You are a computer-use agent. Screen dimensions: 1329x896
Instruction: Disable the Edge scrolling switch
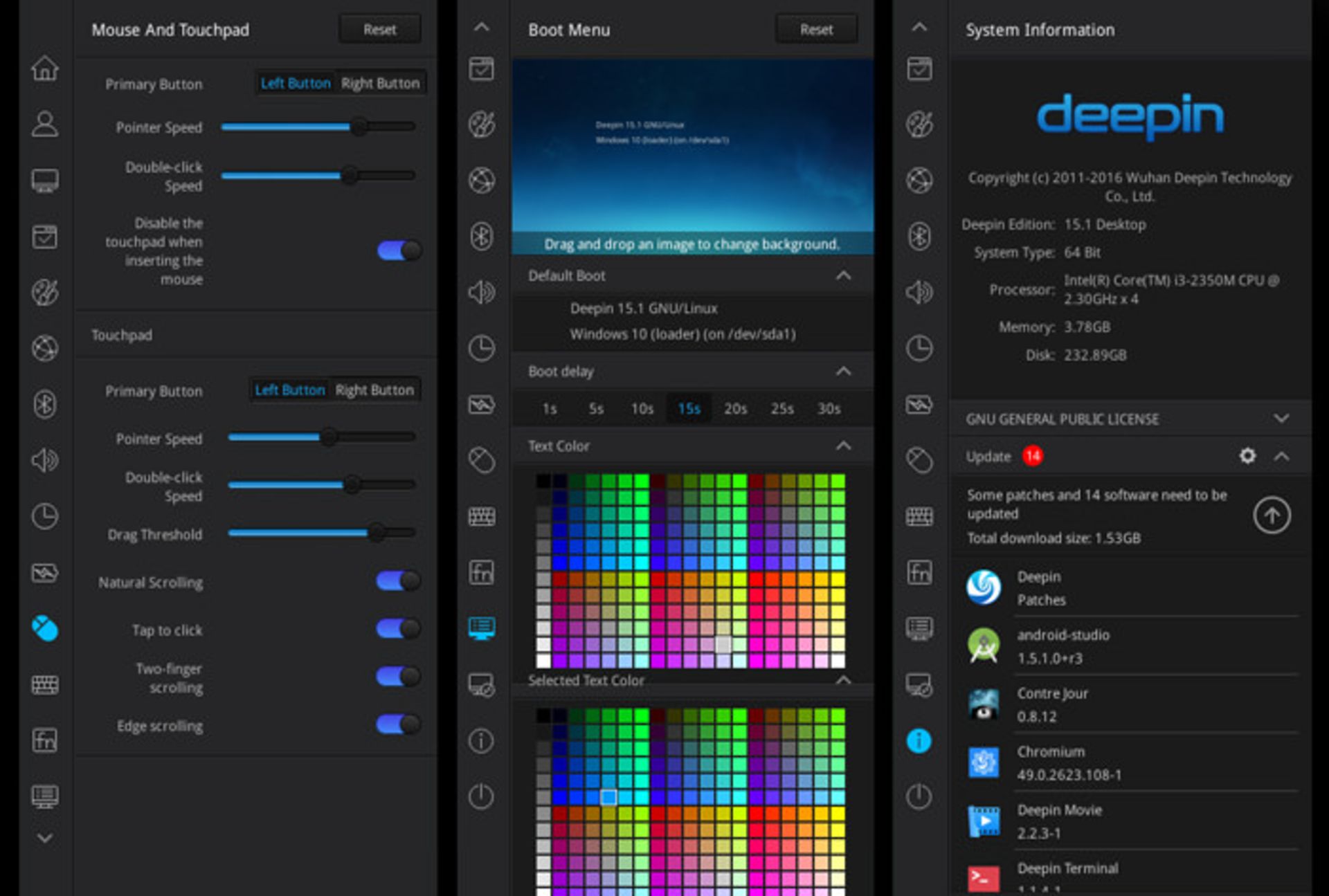[399, 724]
